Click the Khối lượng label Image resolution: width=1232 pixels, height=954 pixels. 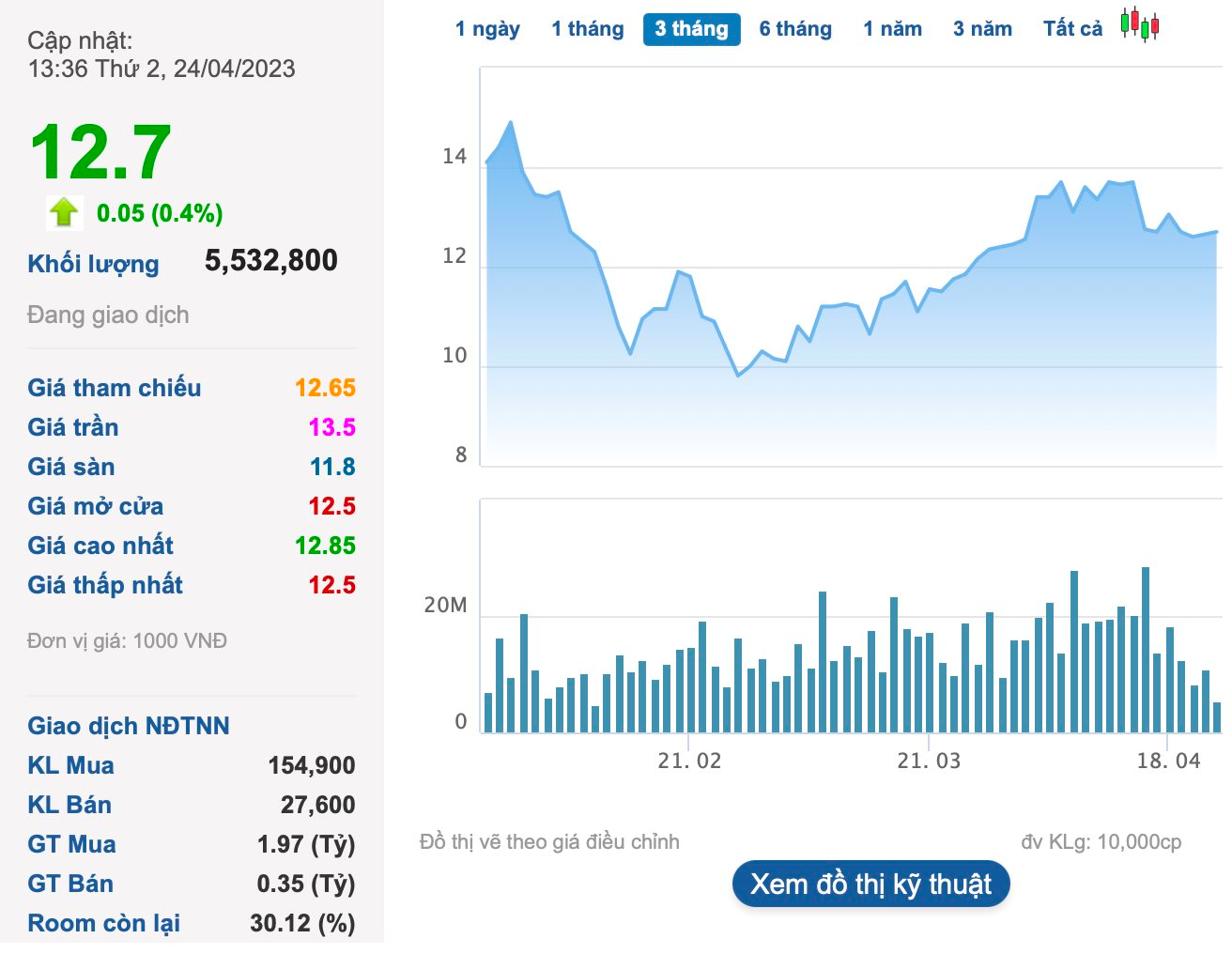(x=93, y=264)
